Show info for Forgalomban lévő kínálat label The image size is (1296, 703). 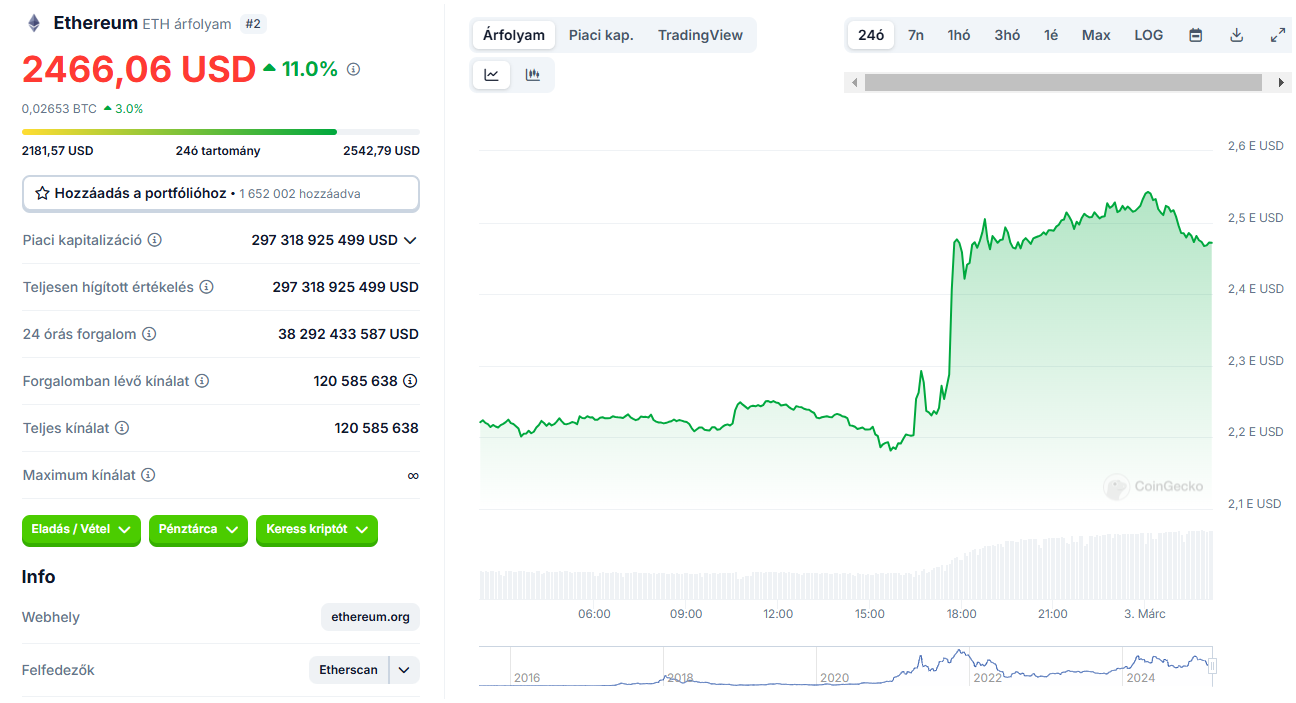click(202, 381)
